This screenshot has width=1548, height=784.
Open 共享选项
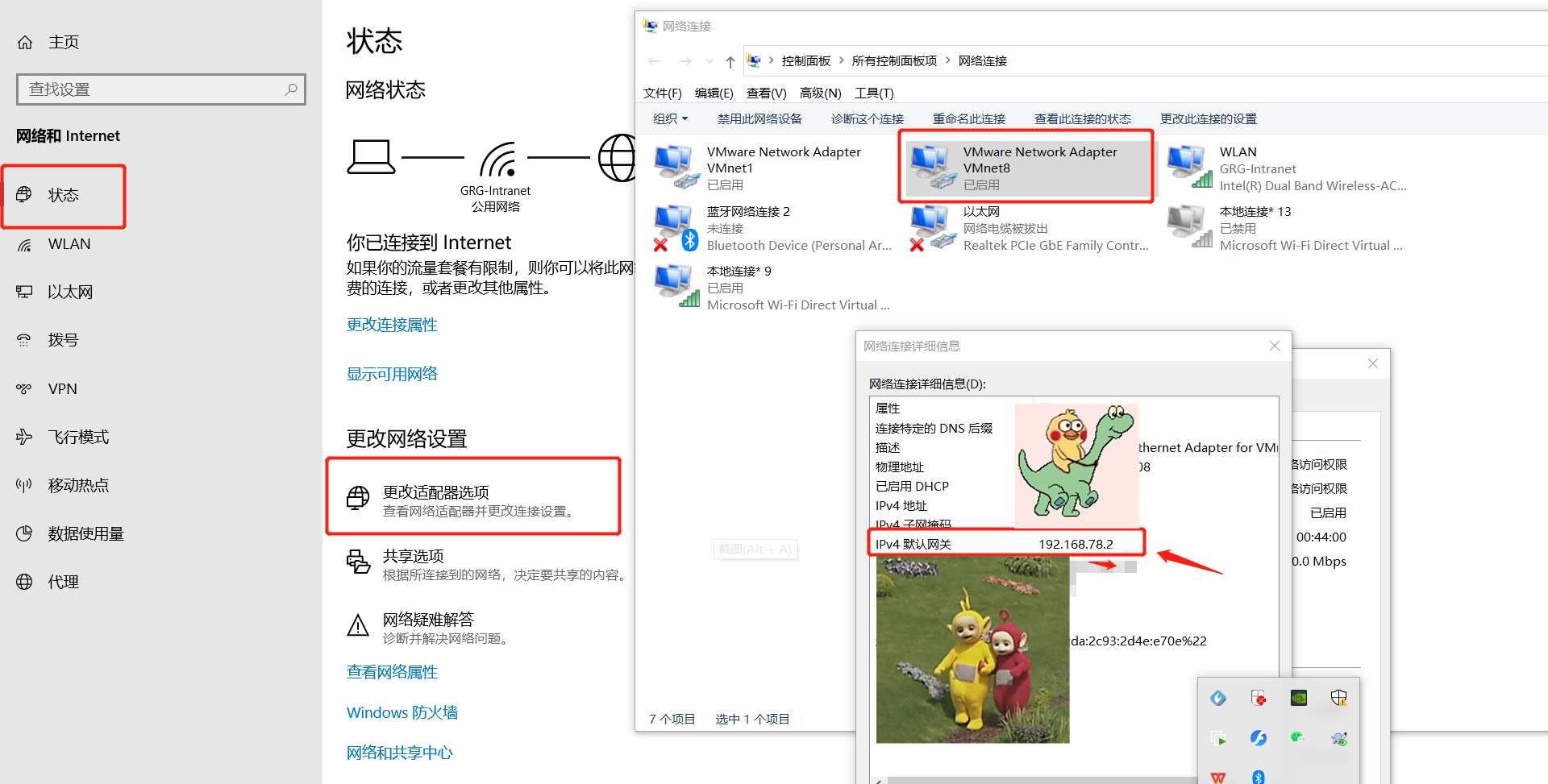pyautogui.click(x=486, y=564)
